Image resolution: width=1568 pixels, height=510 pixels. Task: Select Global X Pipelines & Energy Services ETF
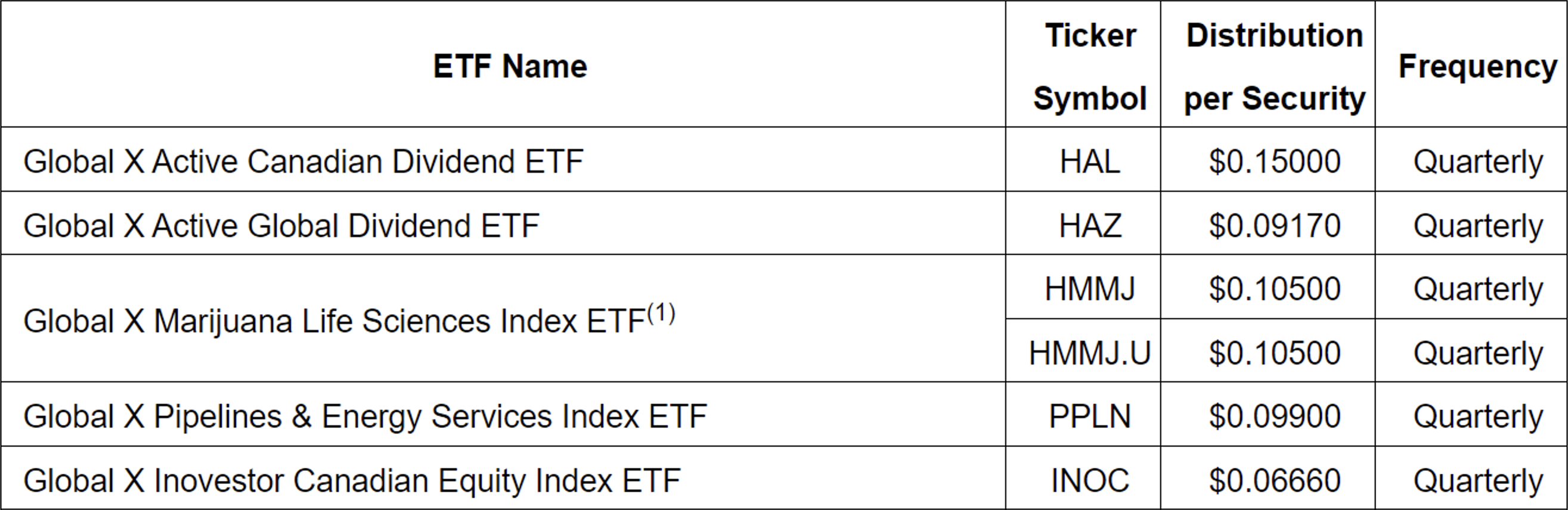click(x=365, y=416)
